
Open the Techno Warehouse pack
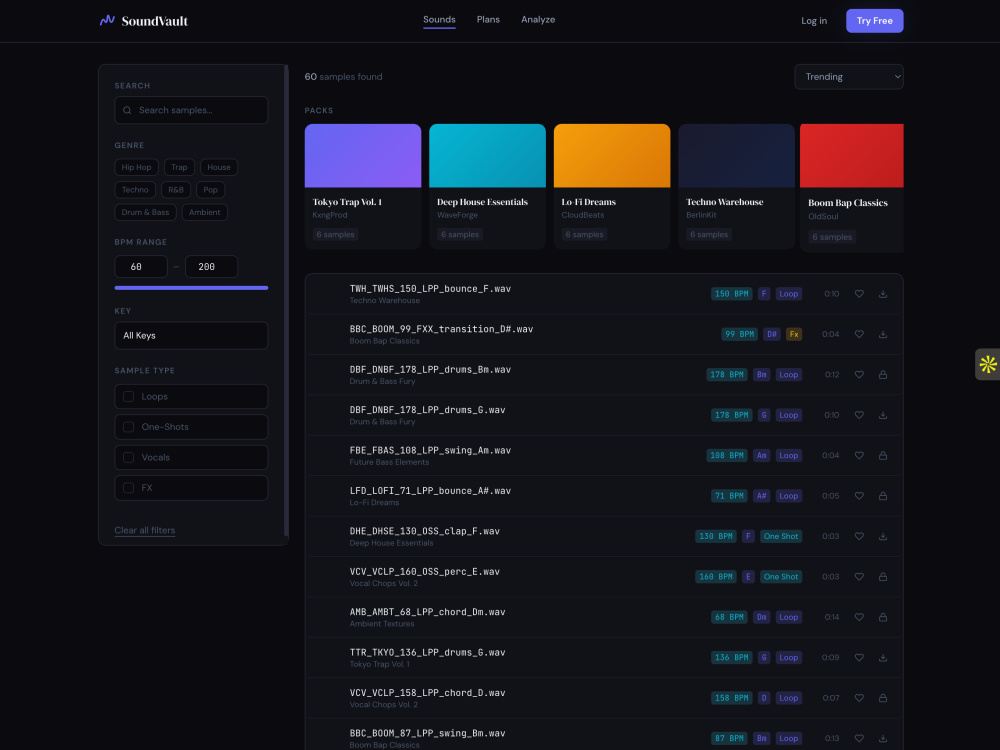click(x=737, y=186)
